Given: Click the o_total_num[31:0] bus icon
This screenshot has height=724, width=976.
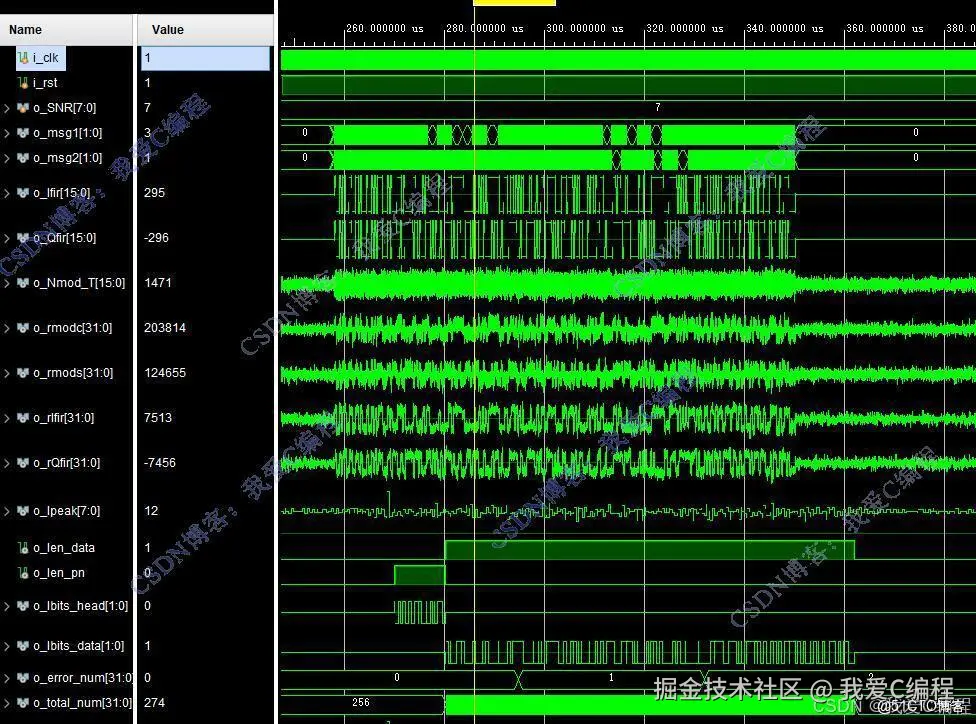Looking at the screenshot, I should pyautogui.click(x=23, y=702).
